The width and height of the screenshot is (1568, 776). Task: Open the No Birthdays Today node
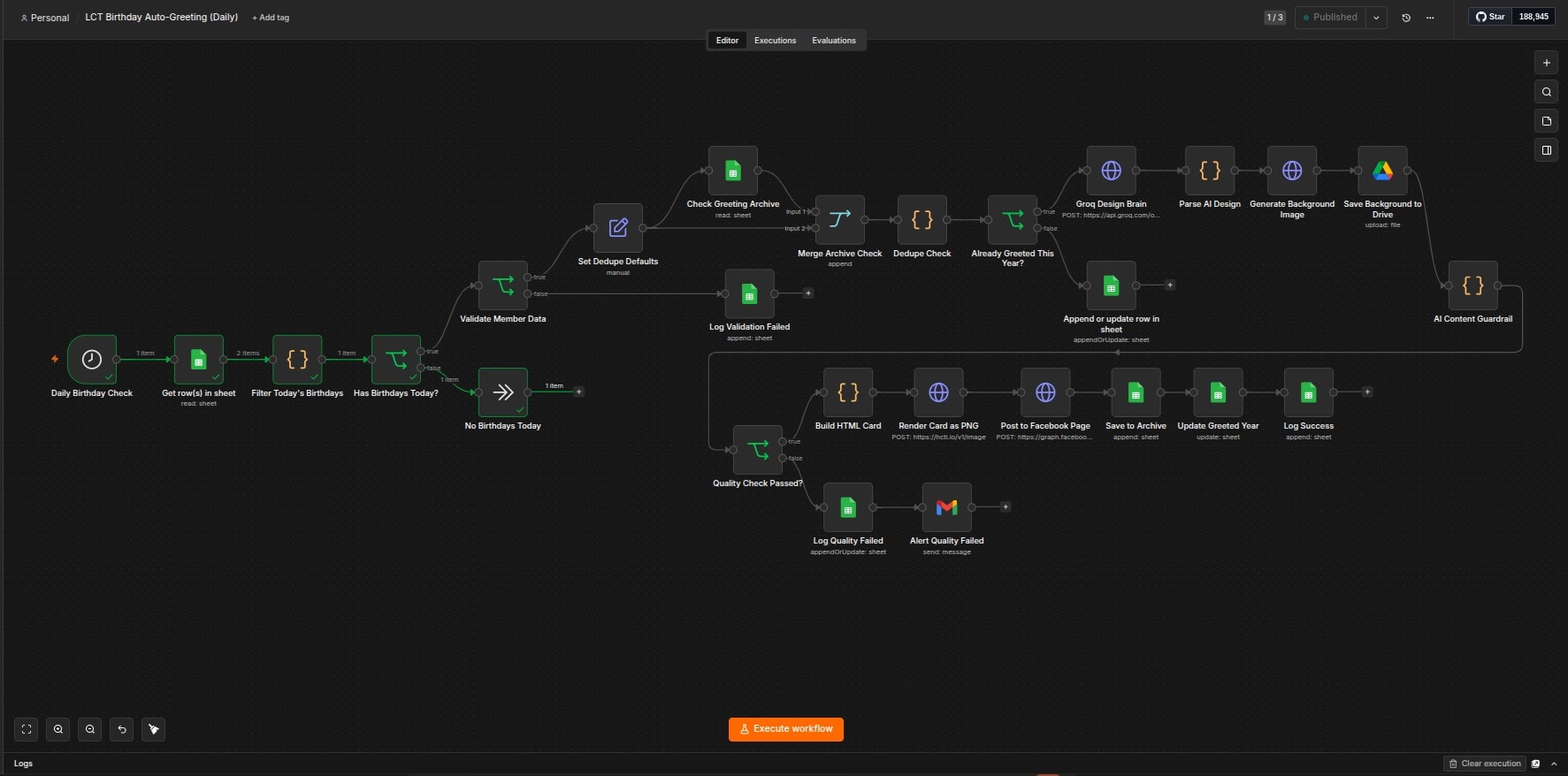[503, 392]
